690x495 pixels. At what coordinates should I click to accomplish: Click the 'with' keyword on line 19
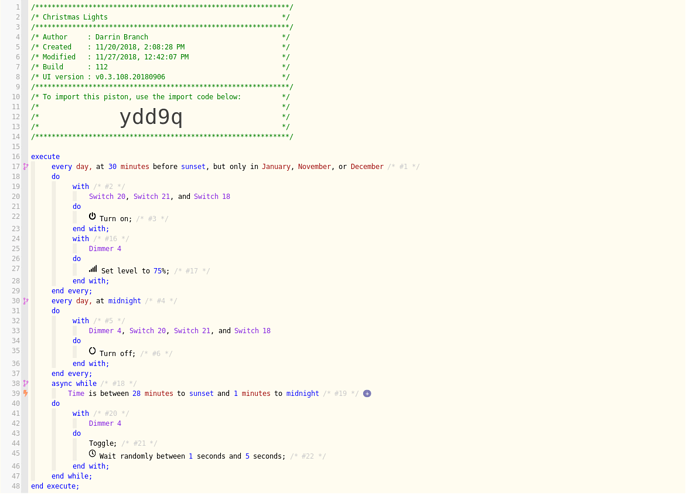(x=81, y=187)
